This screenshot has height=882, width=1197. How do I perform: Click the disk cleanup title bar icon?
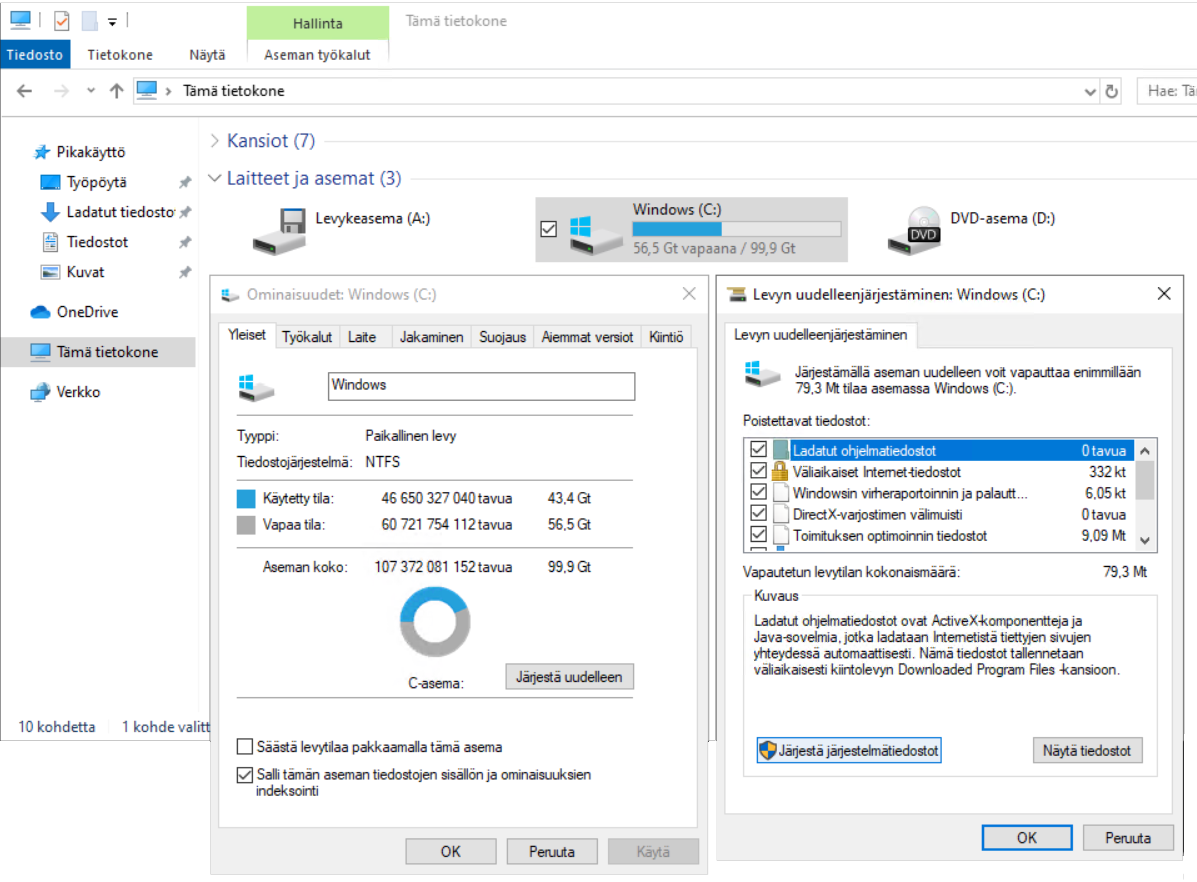coord(737,295)
